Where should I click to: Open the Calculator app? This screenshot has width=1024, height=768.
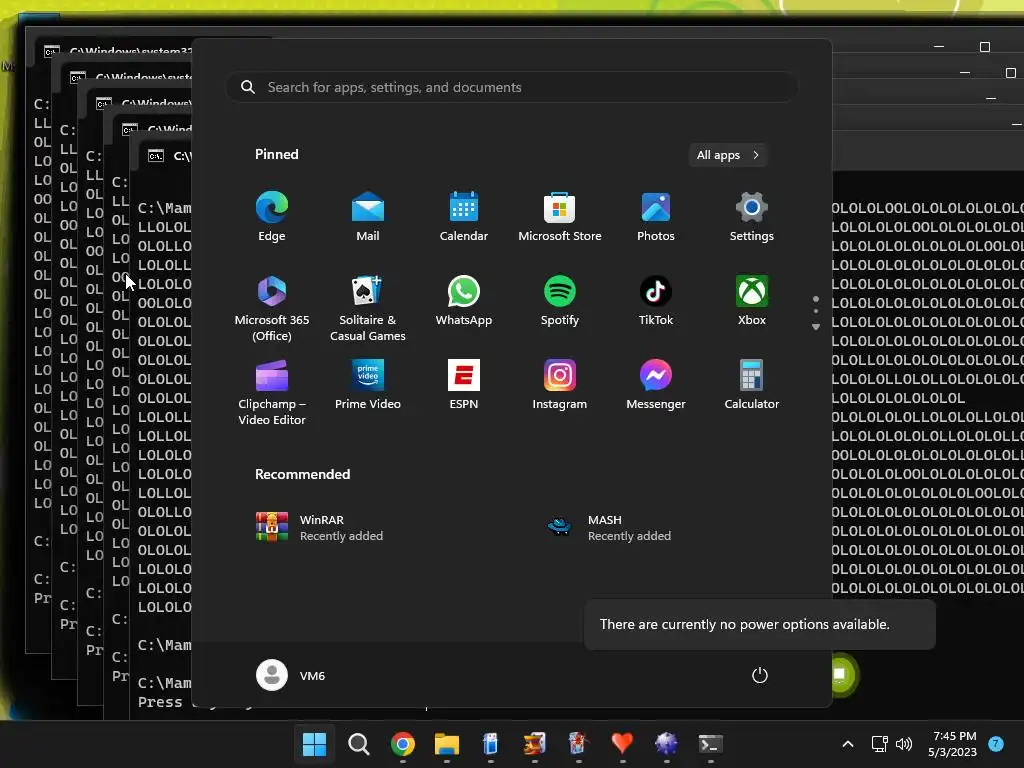tap(752, 385)
